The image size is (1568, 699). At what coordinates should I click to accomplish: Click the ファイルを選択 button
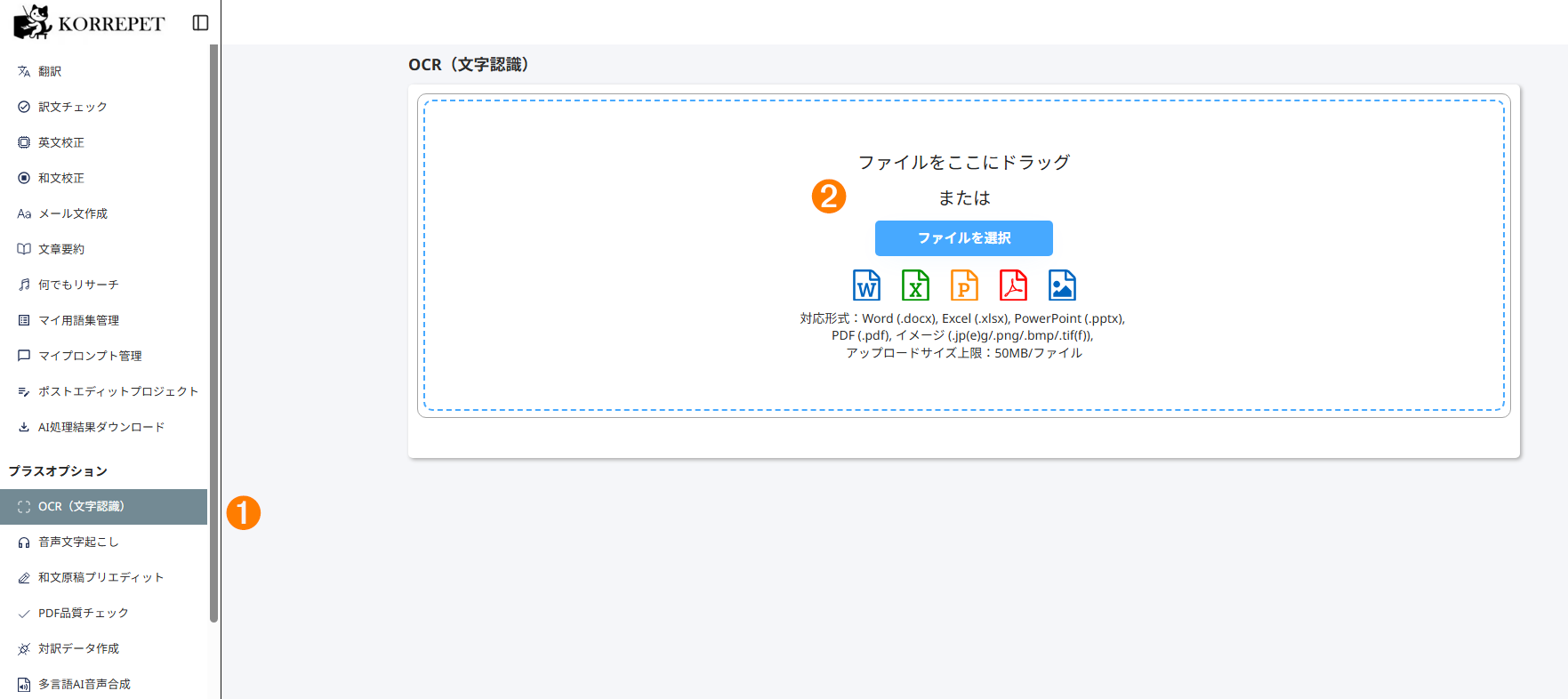pos(964,238)
